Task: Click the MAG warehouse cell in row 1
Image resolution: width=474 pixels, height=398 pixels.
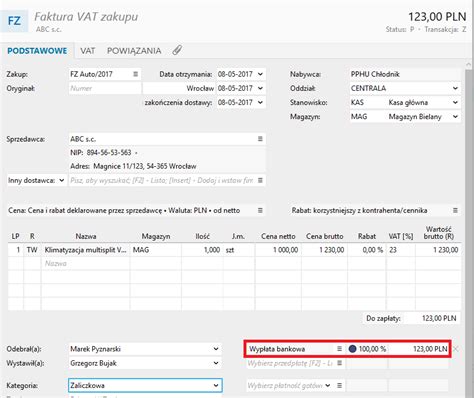Action: click(156, 250)
